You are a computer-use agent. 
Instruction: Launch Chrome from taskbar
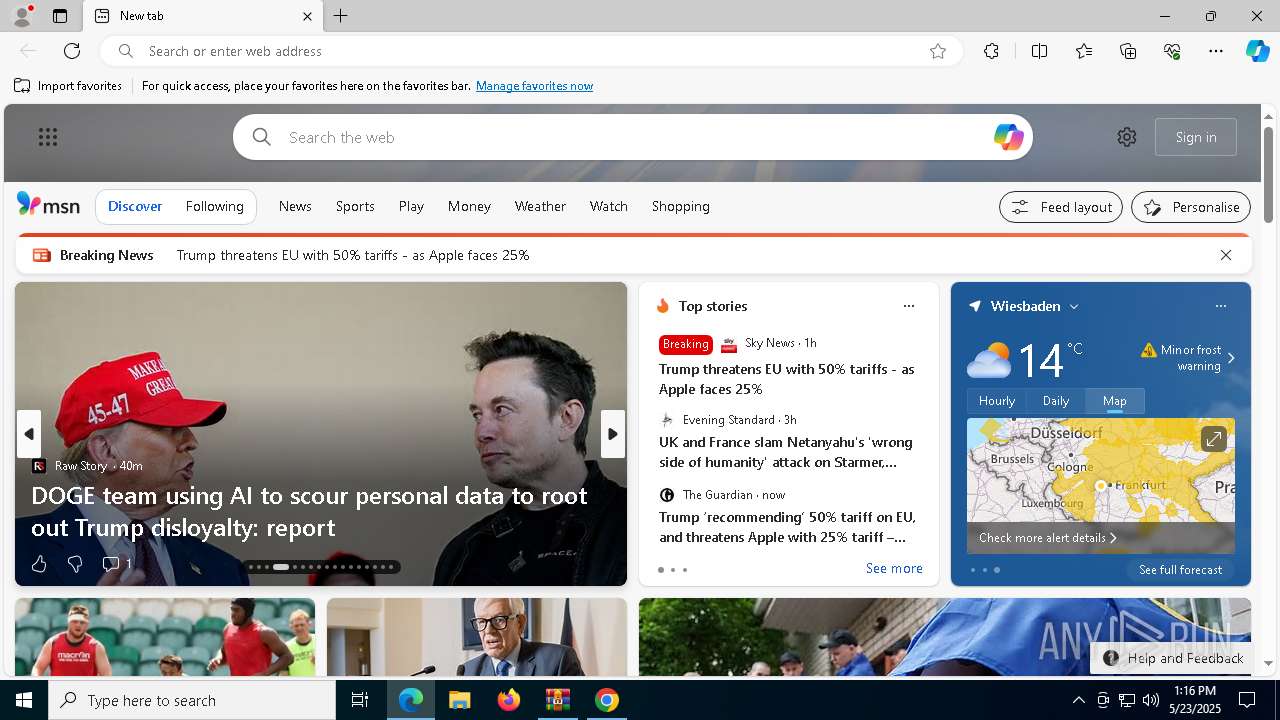[x=606, y=700]
